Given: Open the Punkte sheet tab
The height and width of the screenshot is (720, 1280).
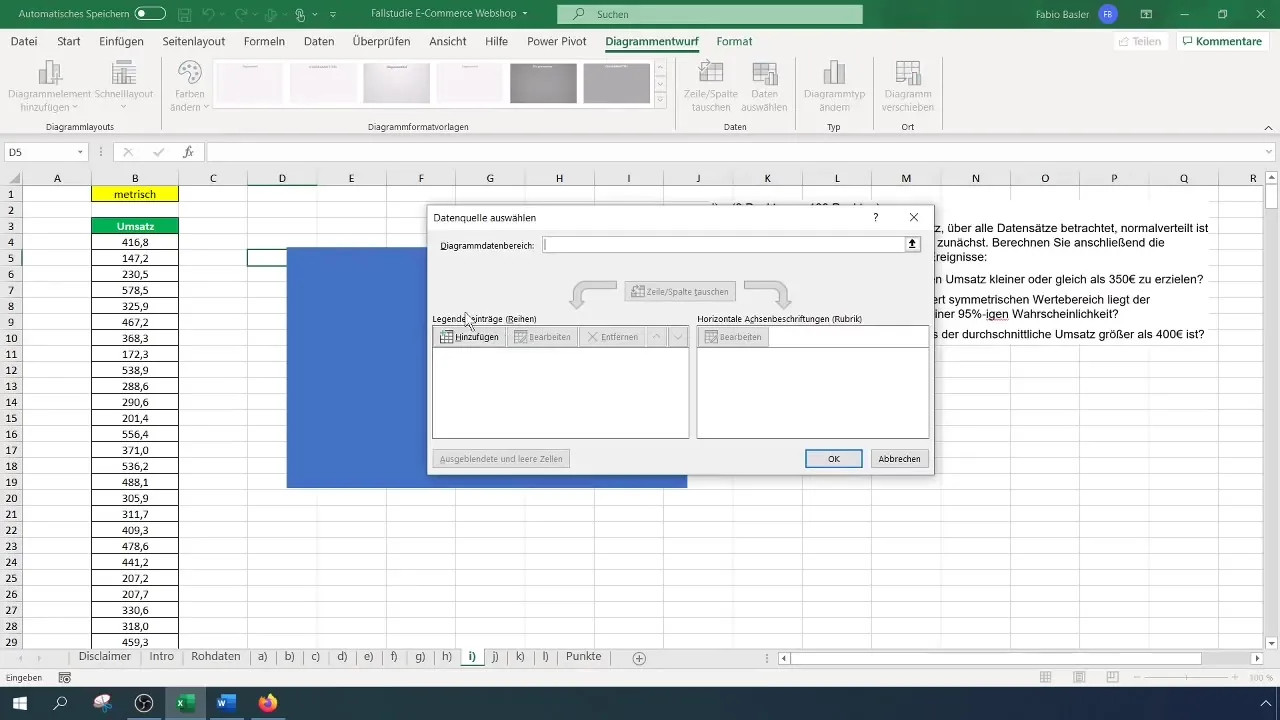Looking at the screenshot, I should click(584, 657).
